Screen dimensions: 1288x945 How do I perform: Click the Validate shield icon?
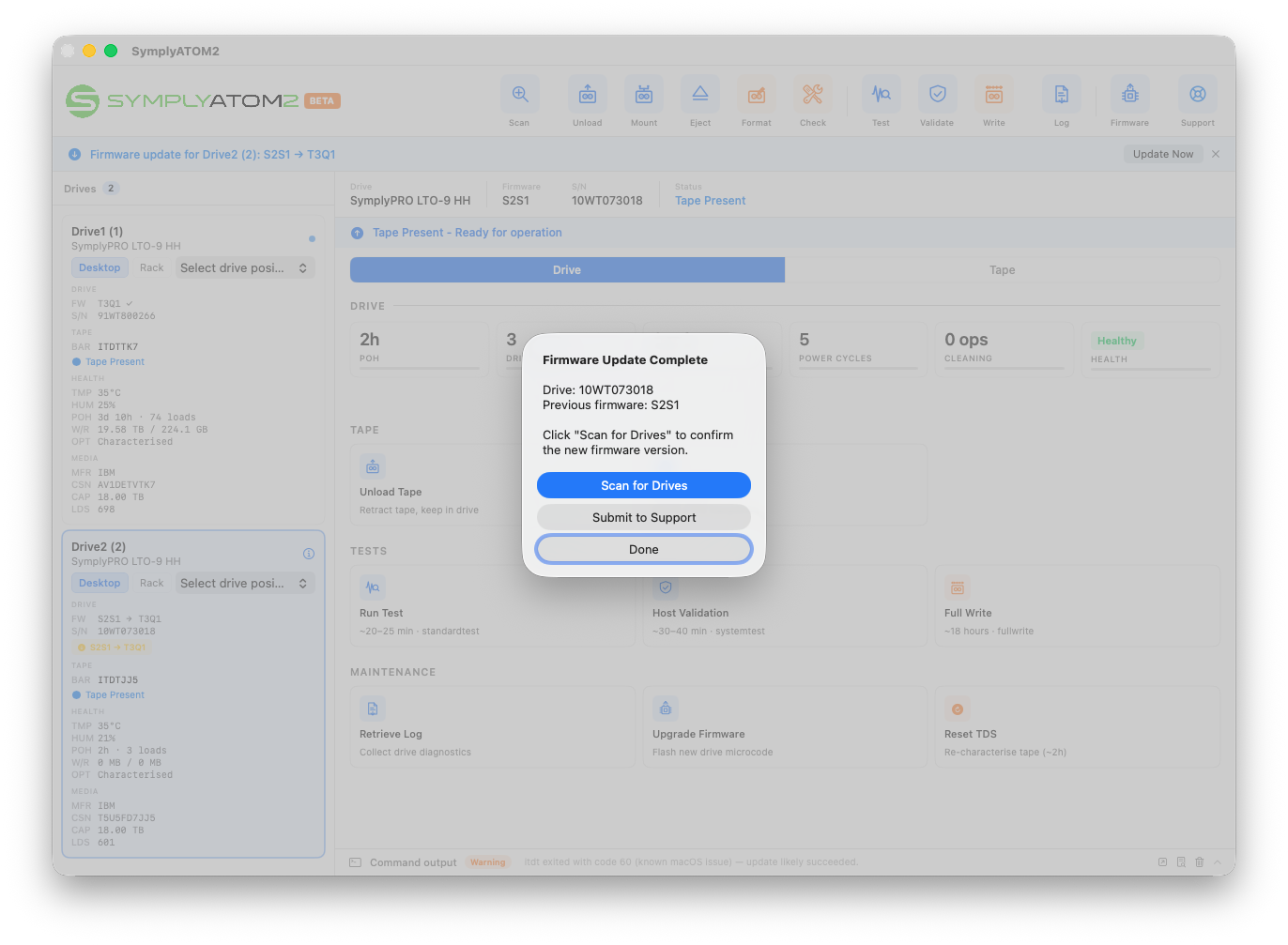937,95
